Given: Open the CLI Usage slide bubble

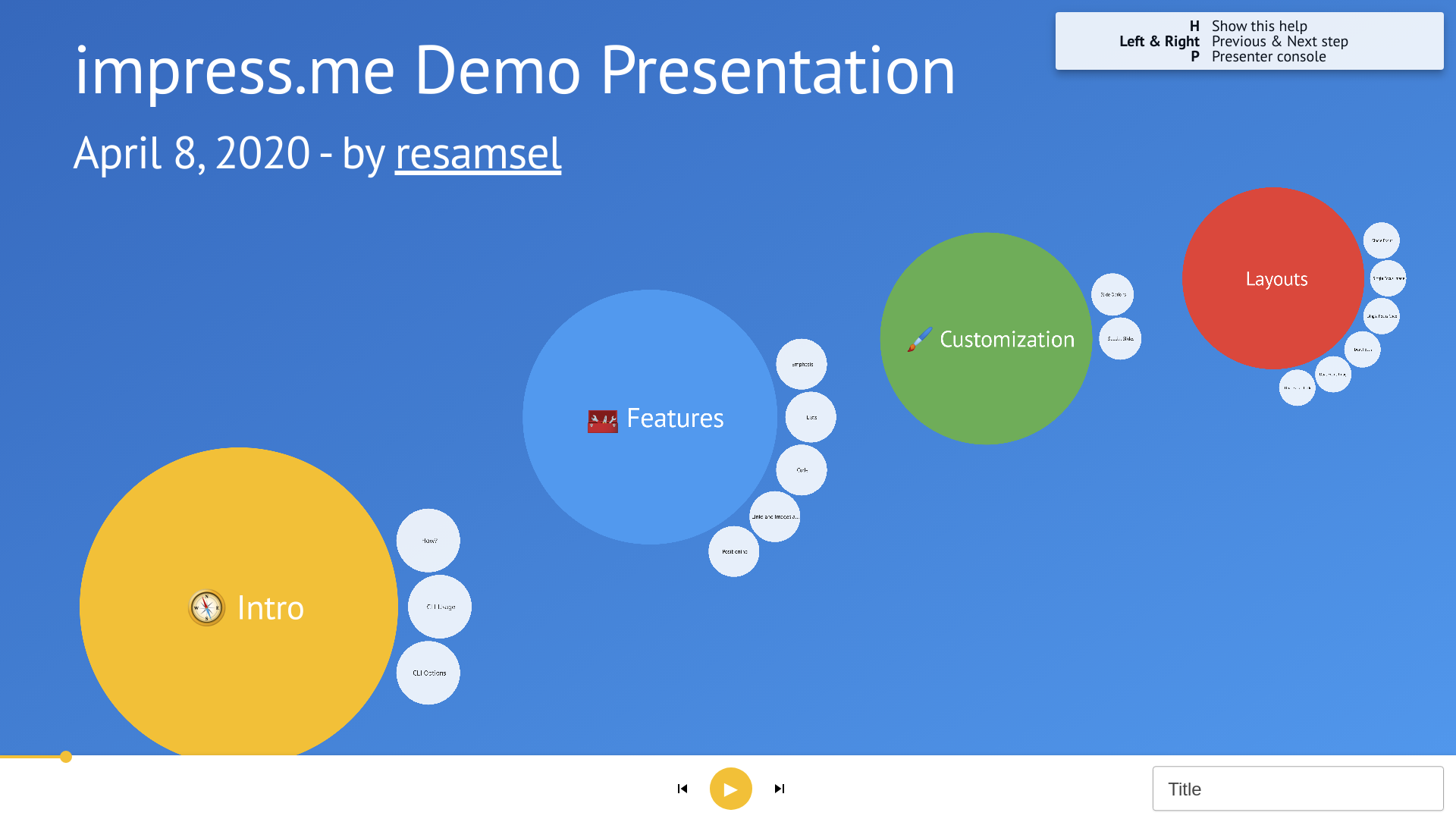Looking at the screenshot, I should click(x=440, y=607).
